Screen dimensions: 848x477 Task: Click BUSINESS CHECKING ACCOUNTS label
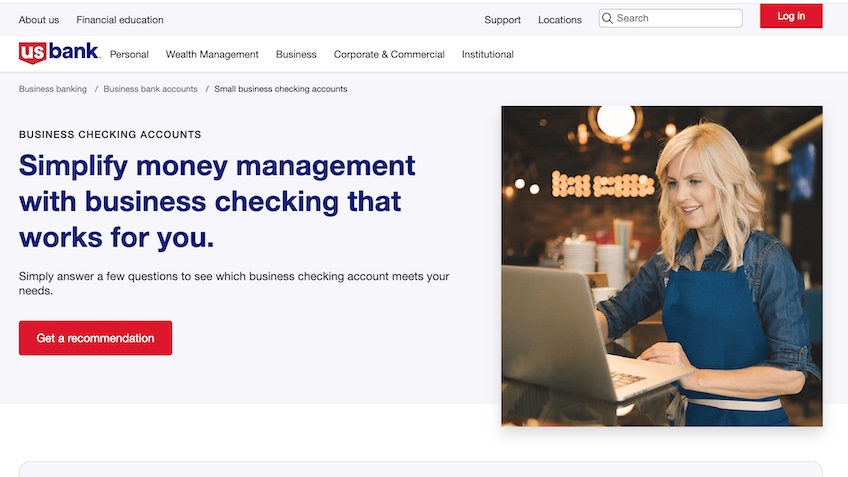[110, 135]
